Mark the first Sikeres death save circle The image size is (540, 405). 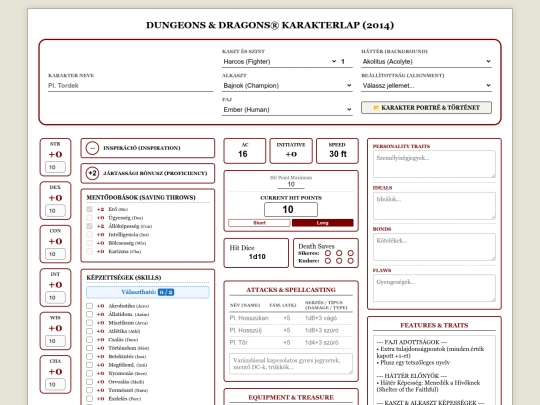coord(328,253)
